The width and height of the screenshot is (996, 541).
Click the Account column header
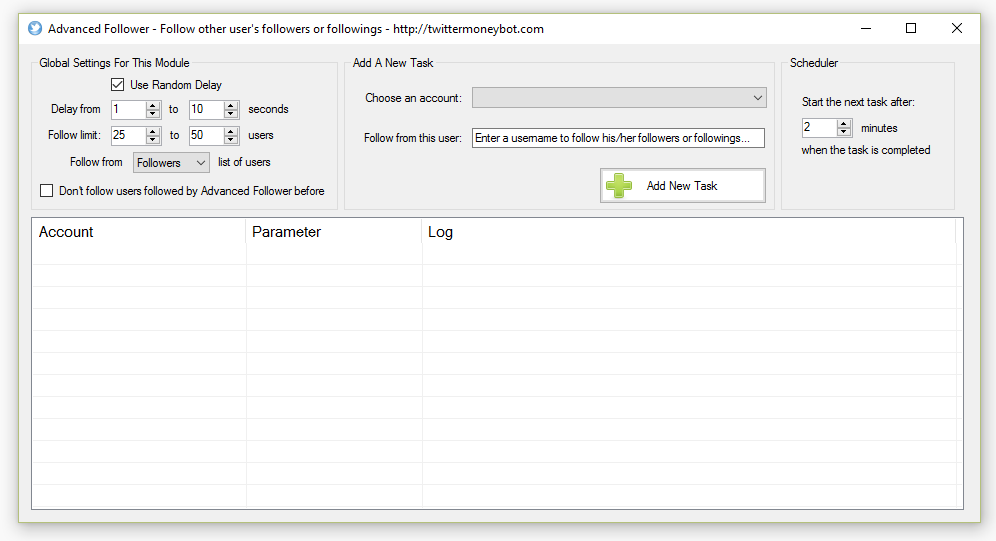[138, 232]
